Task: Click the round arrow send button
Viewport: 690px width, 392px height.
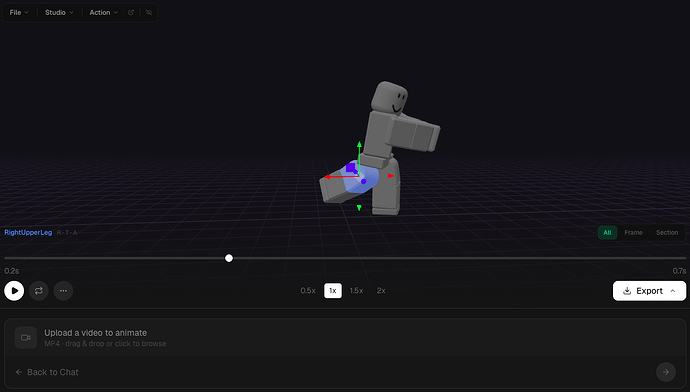Action: (666, 372)
